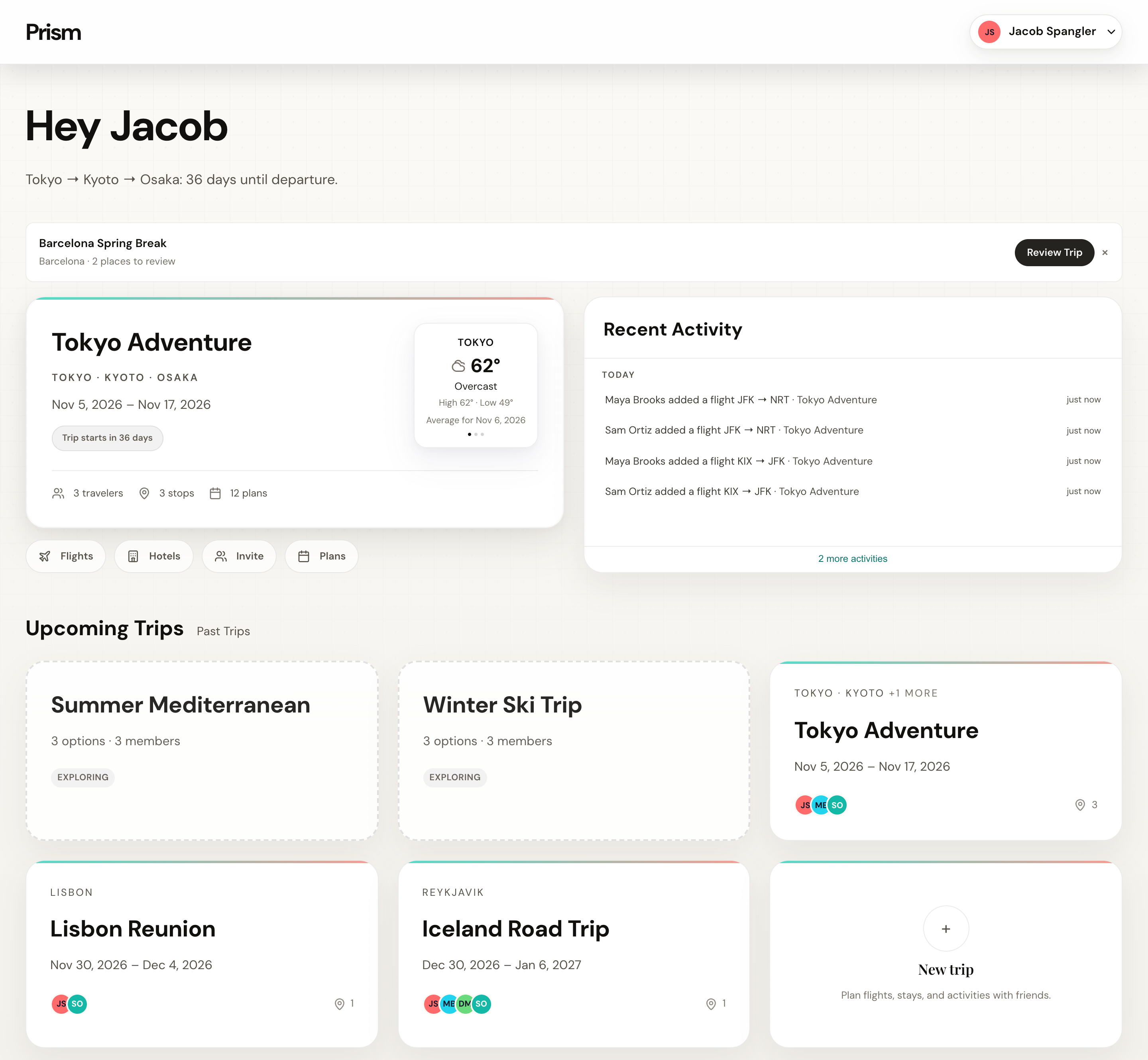The image size is (1148, 1060).
Task: Click 'Trip starts in 36 days' badge
Action: [107, 438]
